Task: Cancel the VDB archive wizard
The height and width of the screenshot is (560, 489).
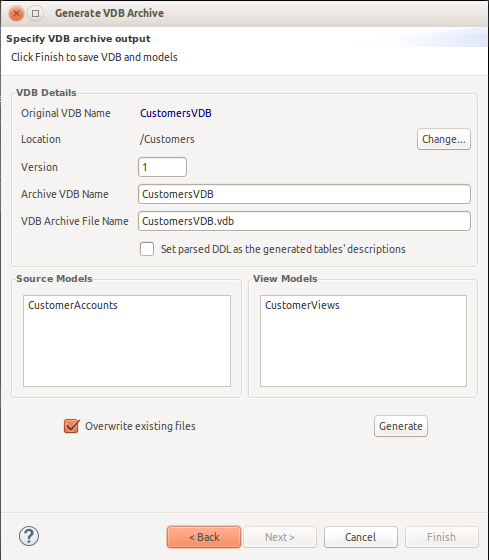Action: click(x=361, y=537)
